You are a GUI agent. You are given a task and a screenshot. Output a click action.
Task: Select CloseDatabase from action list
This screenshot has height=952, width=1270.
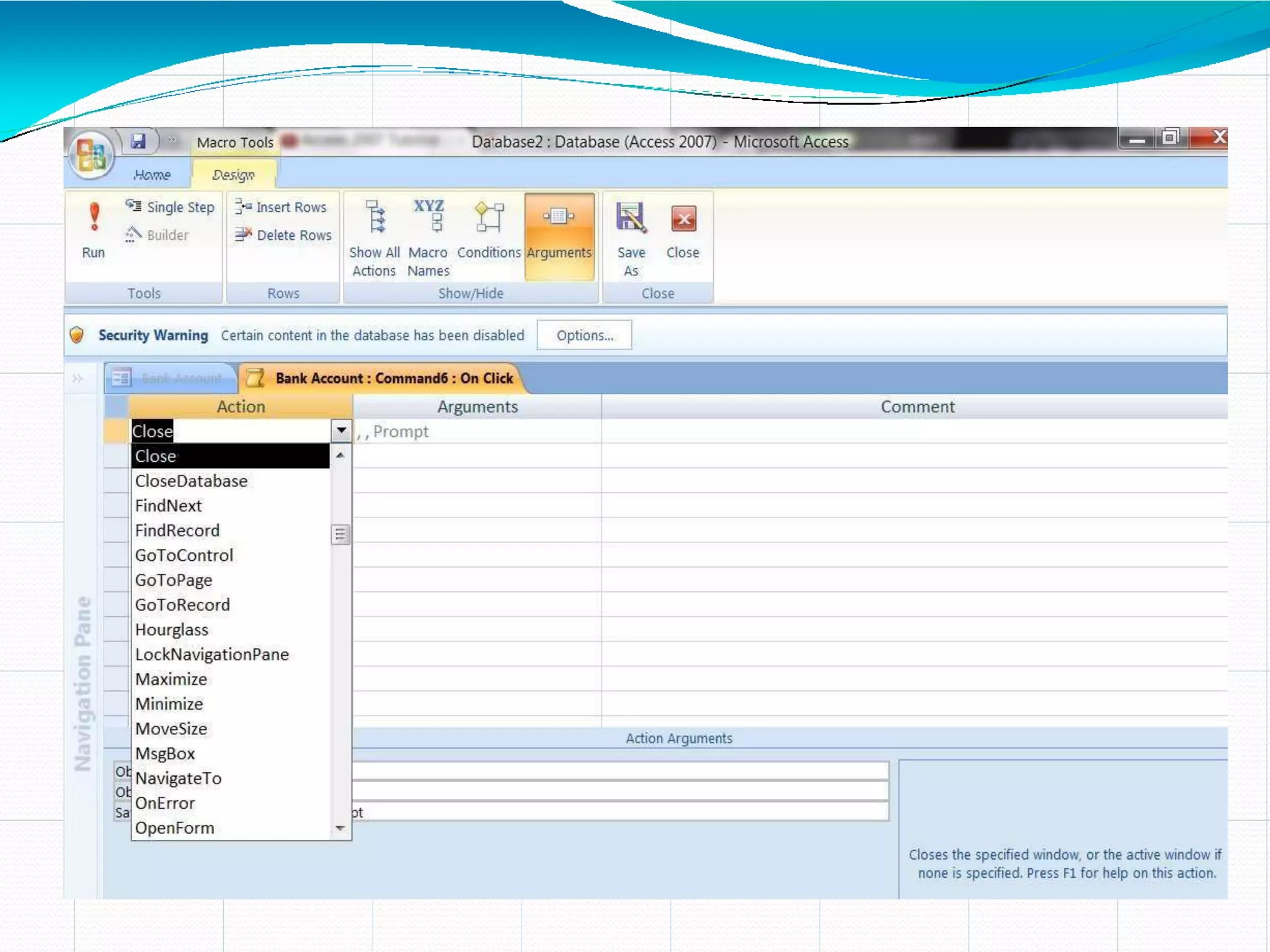click(x=191, y=481)
